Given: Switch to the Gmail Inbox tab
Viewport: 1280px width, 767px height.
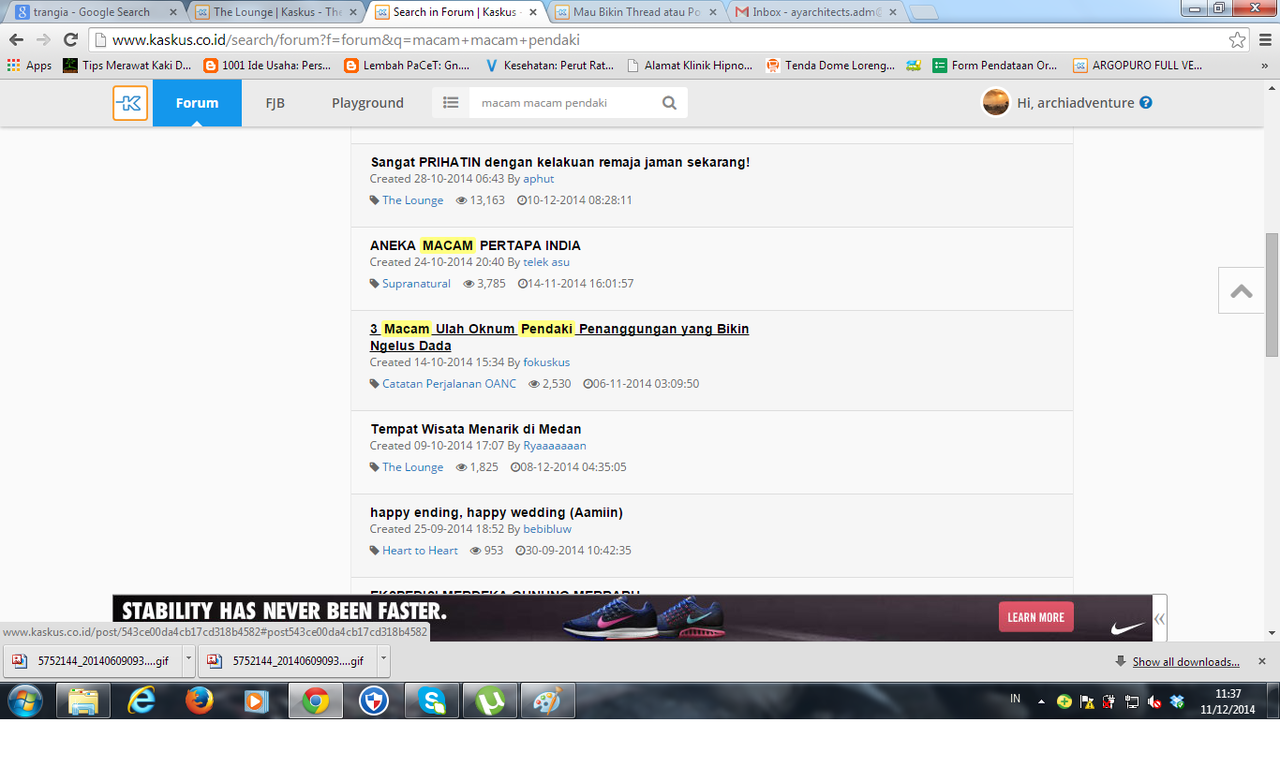Looking at the screenshot, I should coord(816,12).
